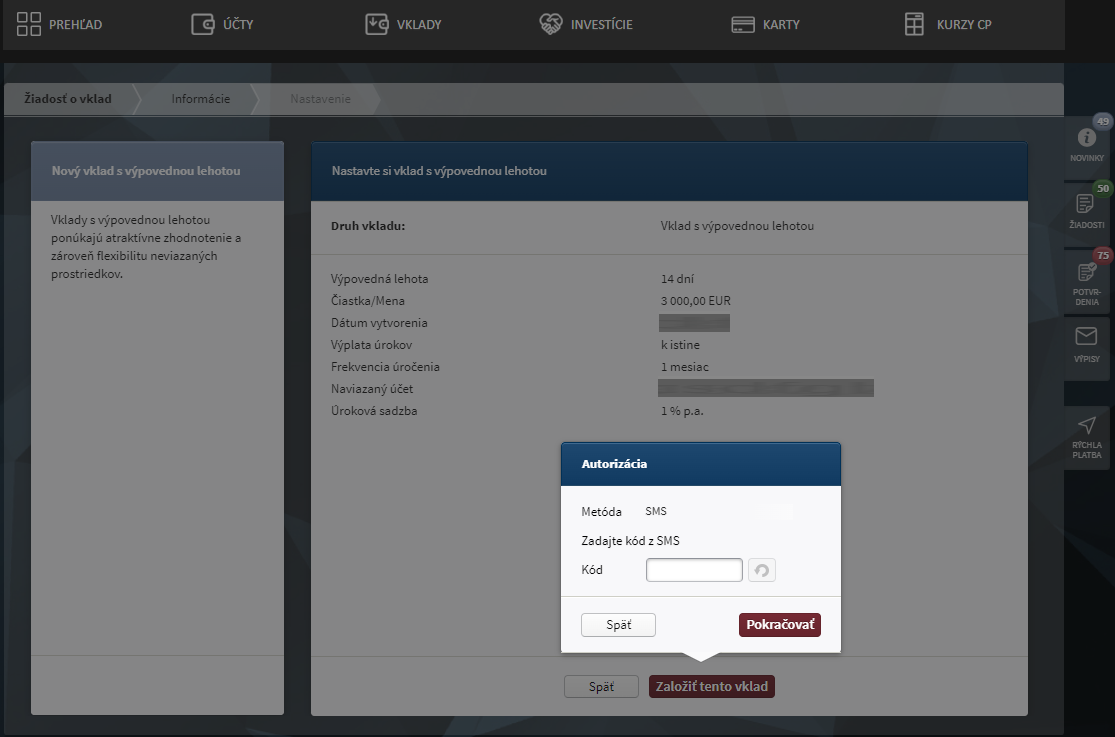Switch to Informácie breadcrumb step
Screen dimensions: 1115x737
[x=200, y=99]
